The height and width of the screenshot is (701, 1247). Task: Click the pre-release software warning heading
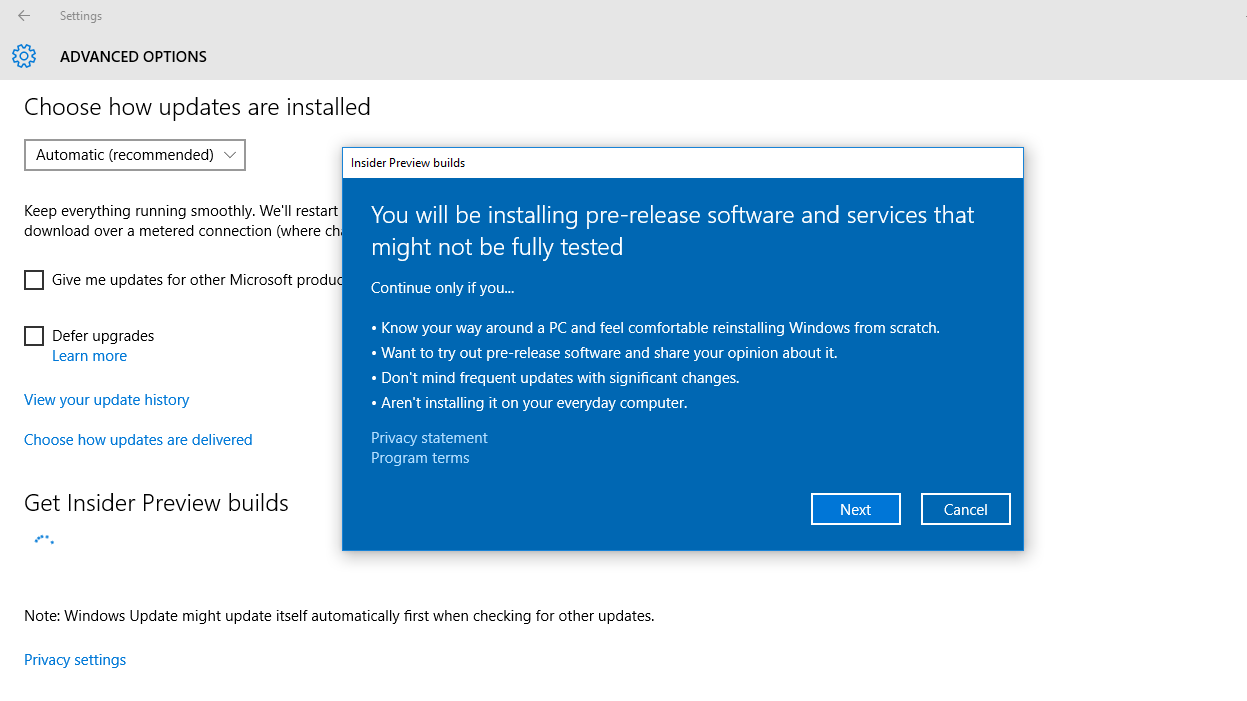672,231
